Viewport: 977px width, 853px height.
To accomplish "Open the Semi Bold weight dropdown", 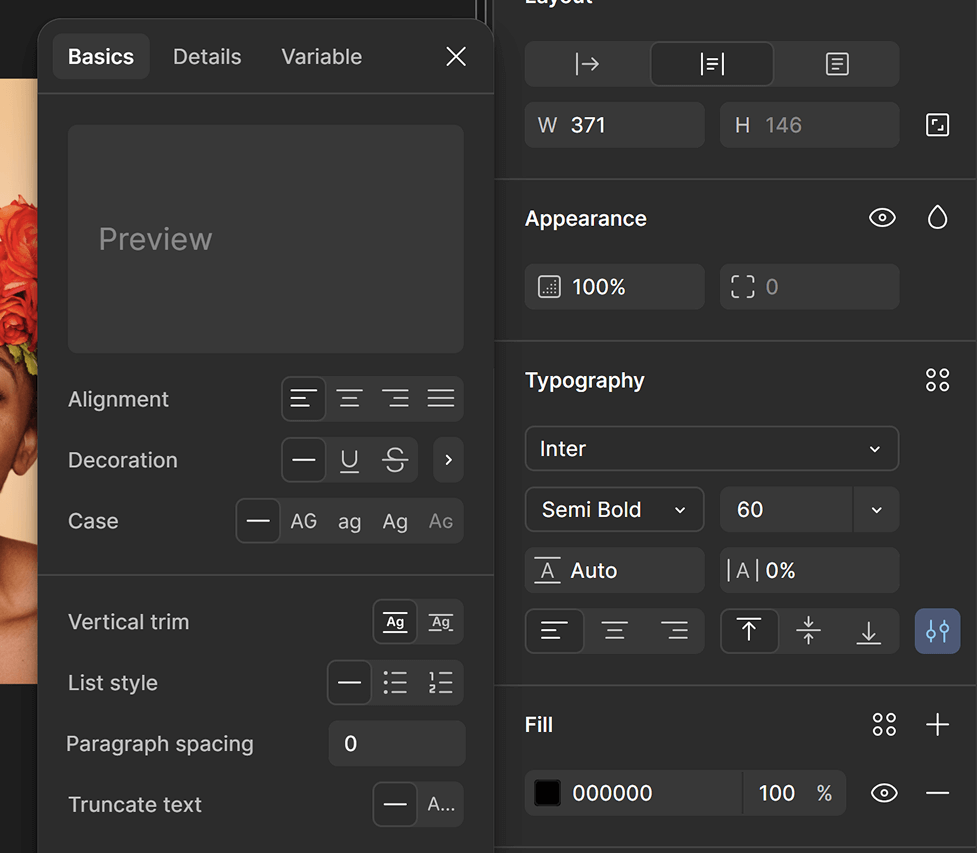I will click(614, 510).
